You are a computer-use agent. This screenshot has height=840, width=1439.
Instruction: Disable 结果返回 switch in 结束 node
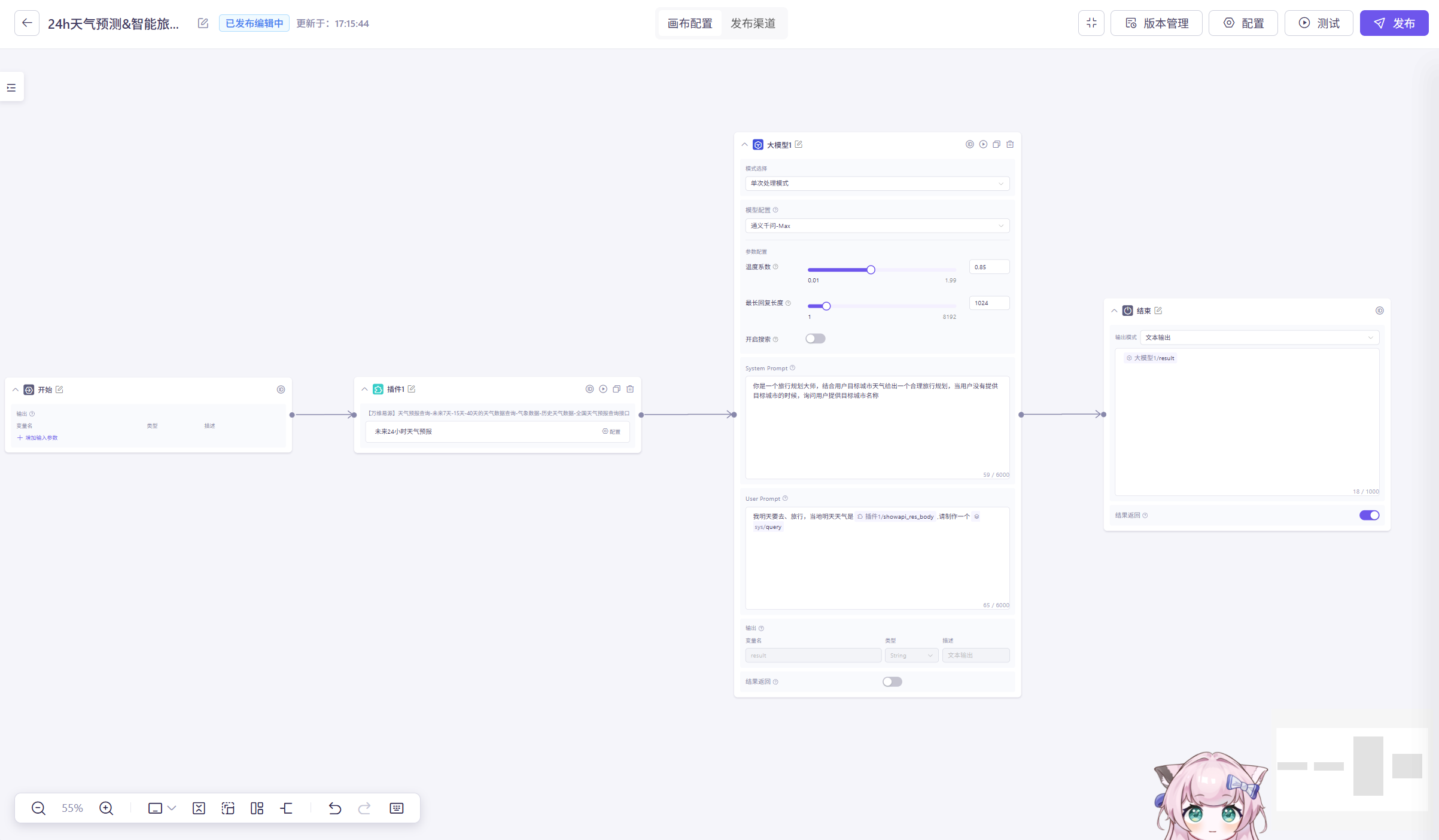(1369, 515)
